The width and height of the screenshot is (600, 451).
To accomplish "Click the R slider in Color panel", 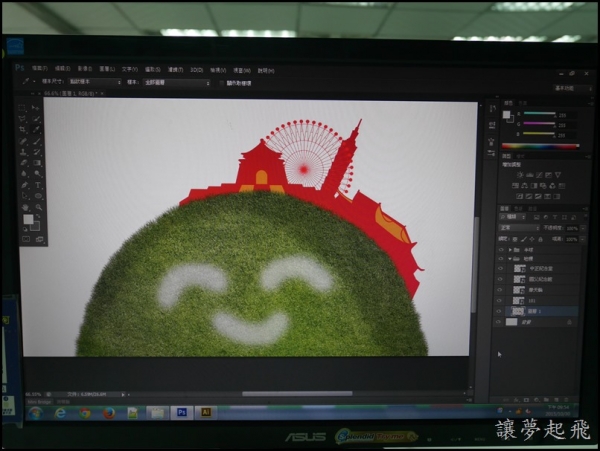I will coord(539,113).
